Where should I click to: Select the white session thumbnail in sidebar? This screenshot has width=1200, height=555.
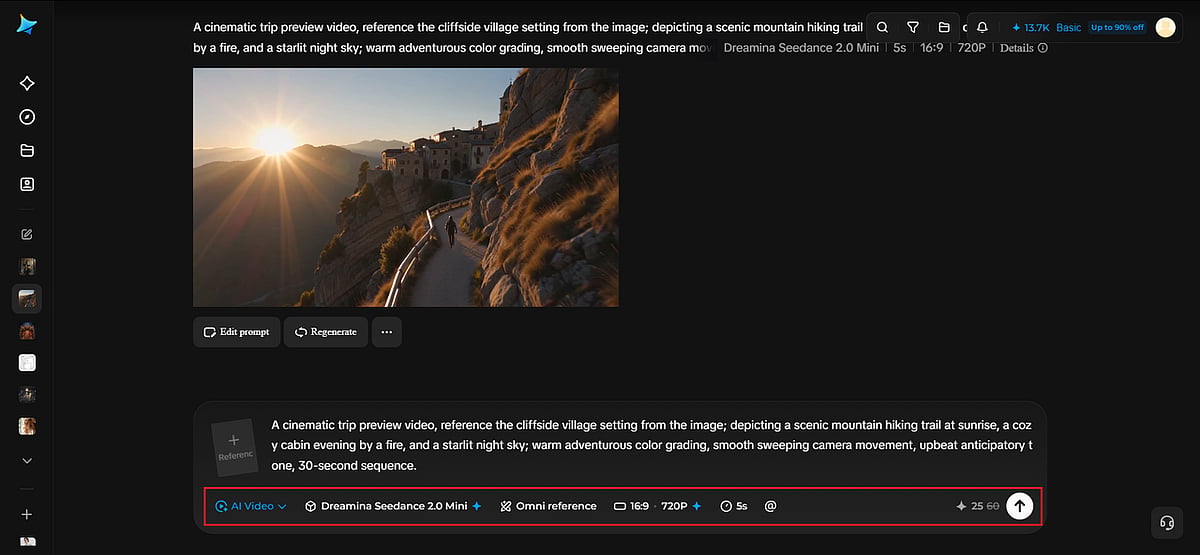(x=27, y=362)
